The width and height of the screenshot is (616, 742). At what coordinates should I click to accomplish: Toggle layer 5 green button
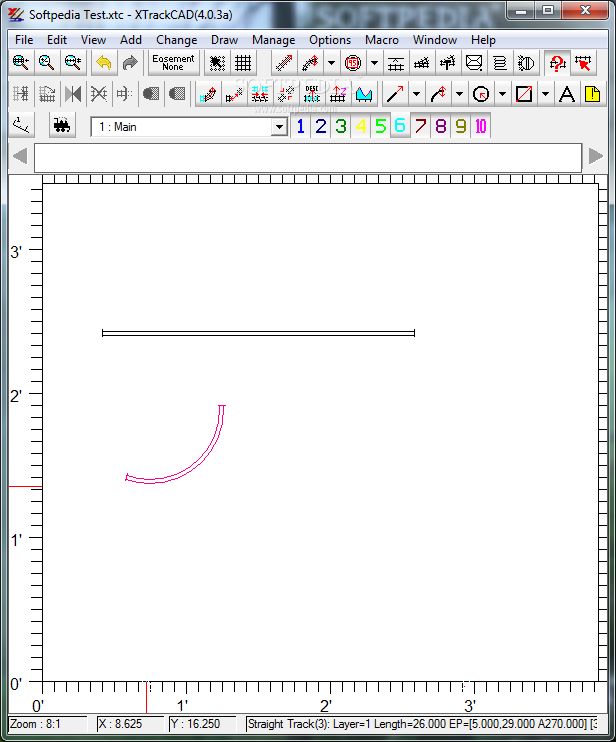pos(381,126)
